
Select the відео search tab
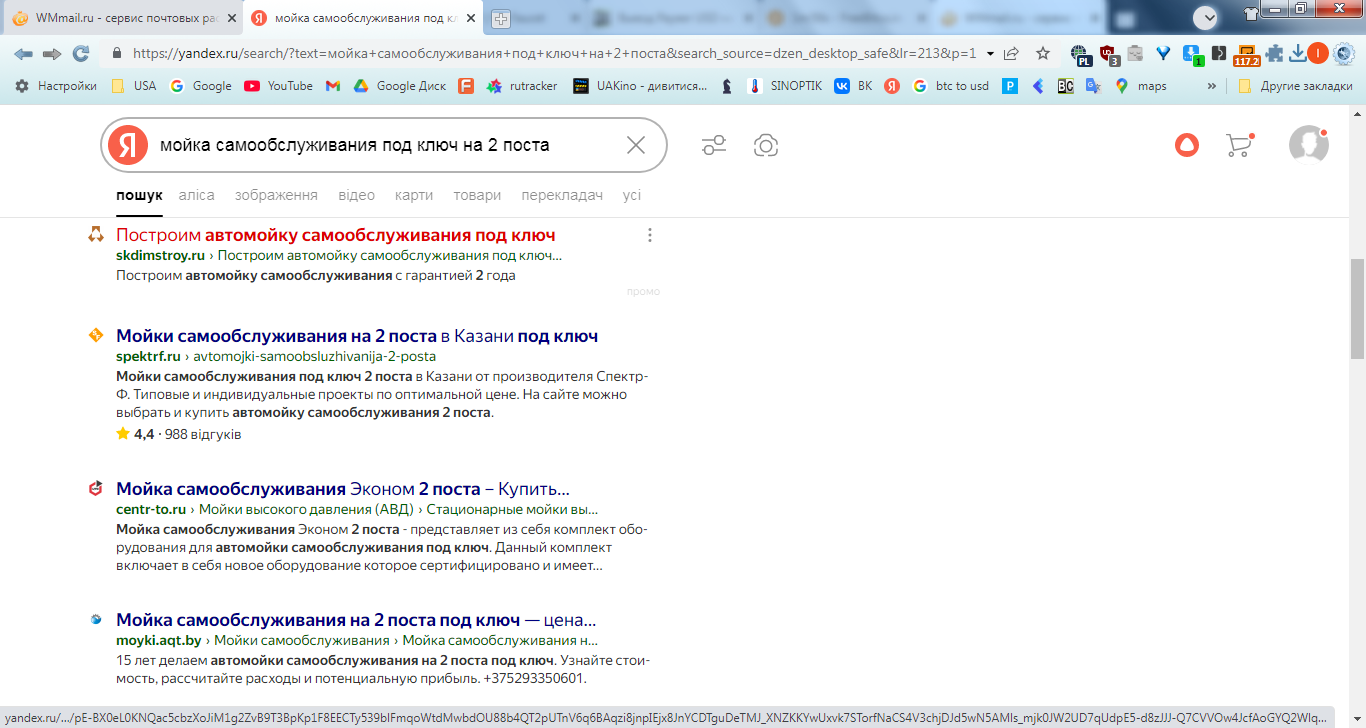(356, 196)
